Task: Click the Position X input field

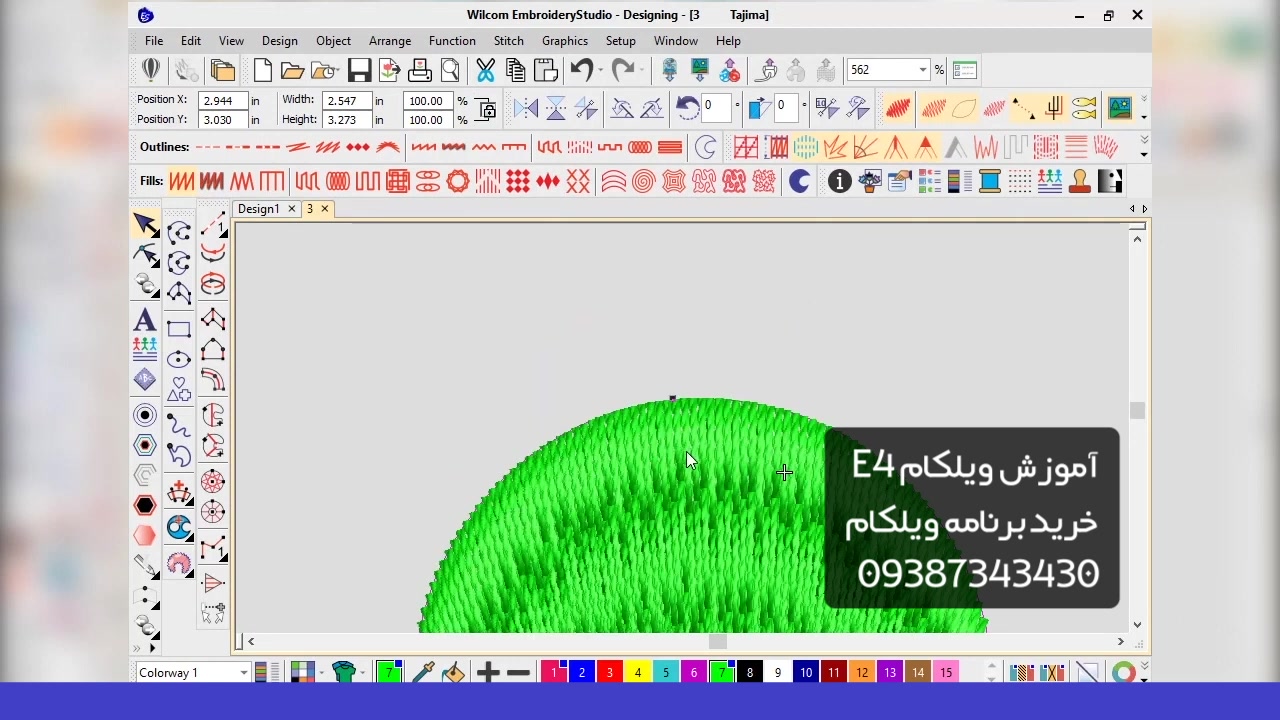Action: [222, 100]
